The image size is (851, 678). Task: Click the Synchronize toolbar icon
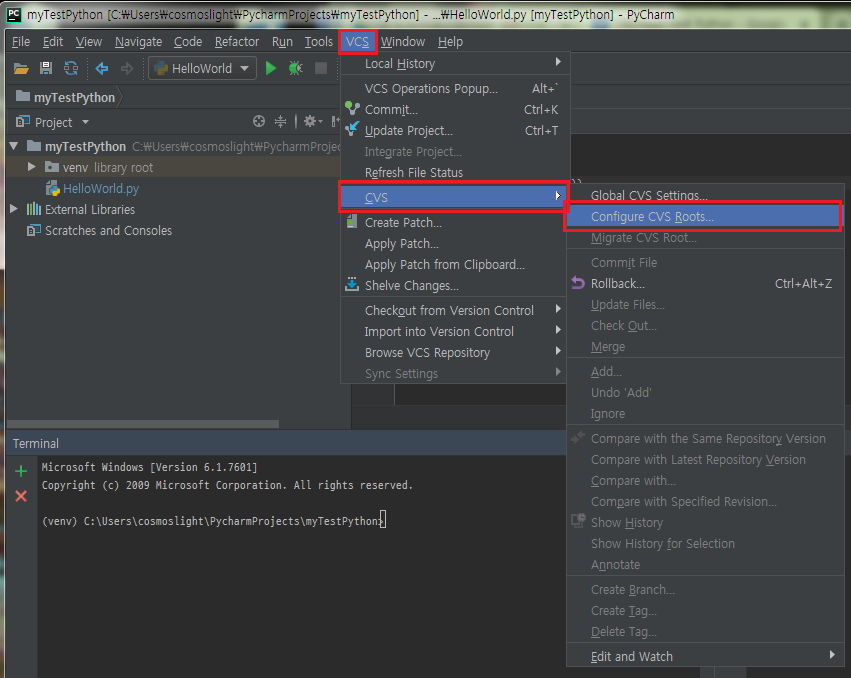click(71, 68)
